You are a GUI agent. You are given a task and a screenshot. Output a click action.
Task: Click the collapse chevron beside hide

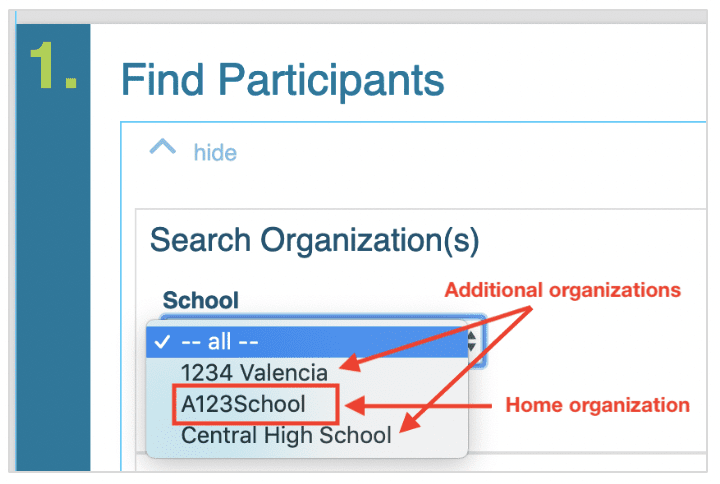pyautogui.click(x=162, y=149)
